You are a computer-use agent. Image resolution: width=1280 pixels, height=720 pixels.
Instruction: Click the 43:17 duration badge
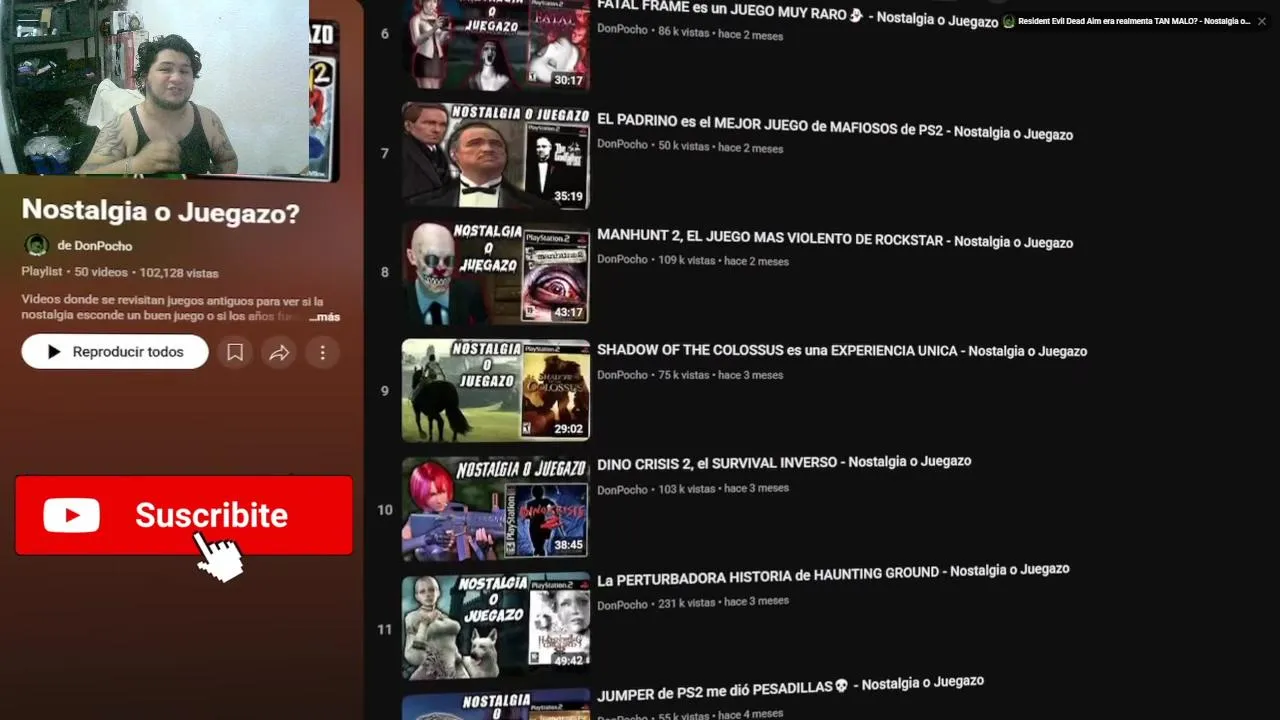(568, 312)
